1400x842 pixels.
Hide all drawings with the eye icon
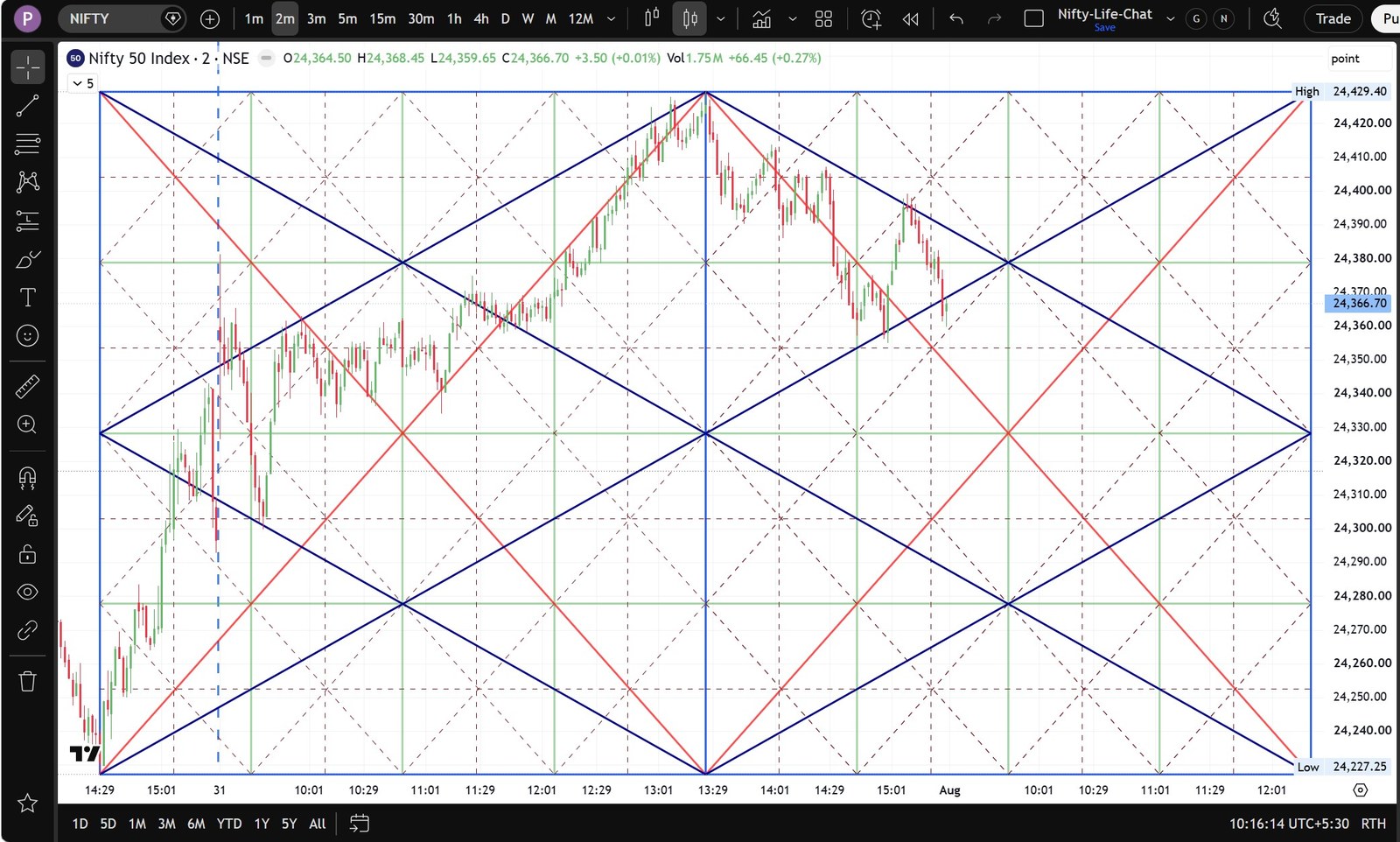27,593
